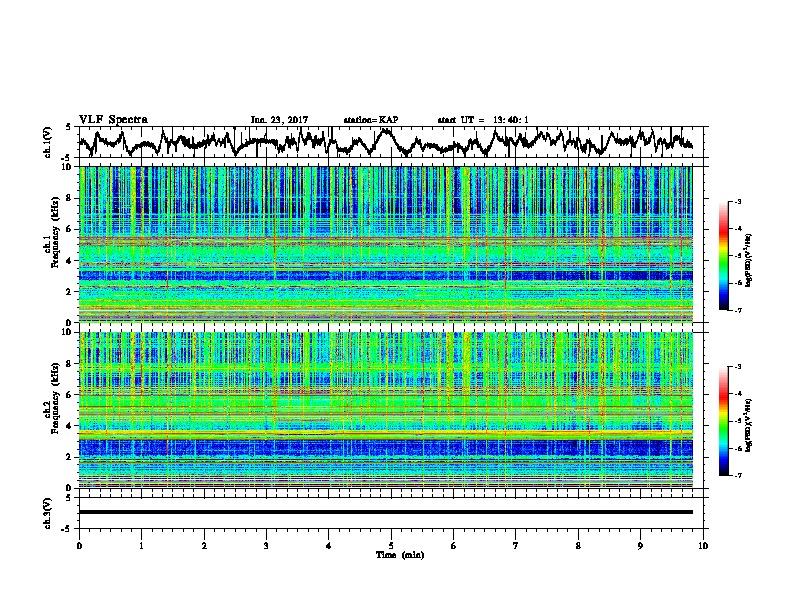
Task: Click the time axis tick label 4
Action: [x=329, y=546]
